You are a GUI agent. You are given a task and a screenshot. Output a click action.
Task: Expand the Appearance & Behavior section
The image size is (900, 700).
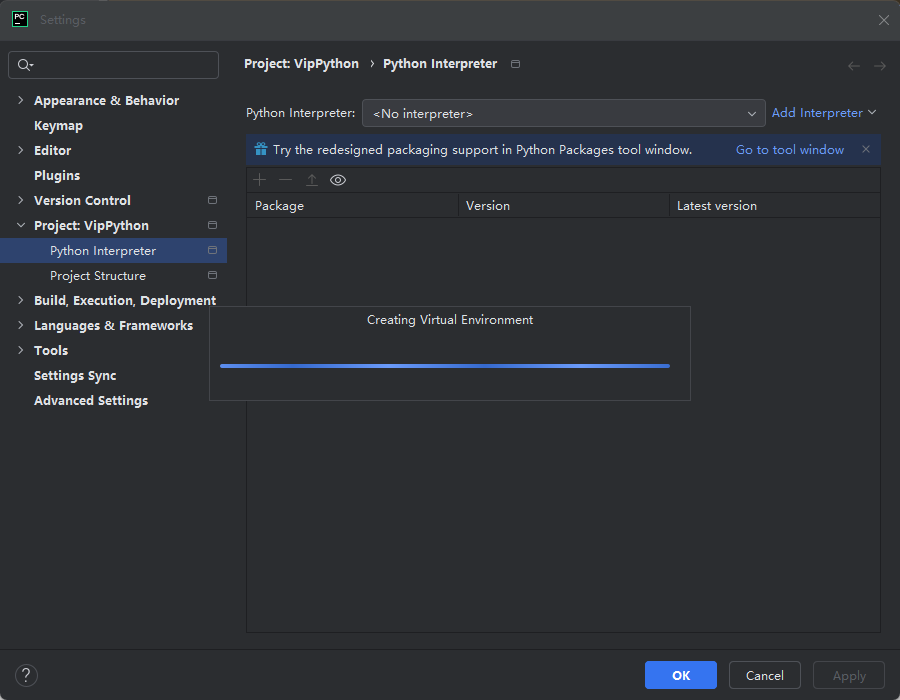point(21,100)
